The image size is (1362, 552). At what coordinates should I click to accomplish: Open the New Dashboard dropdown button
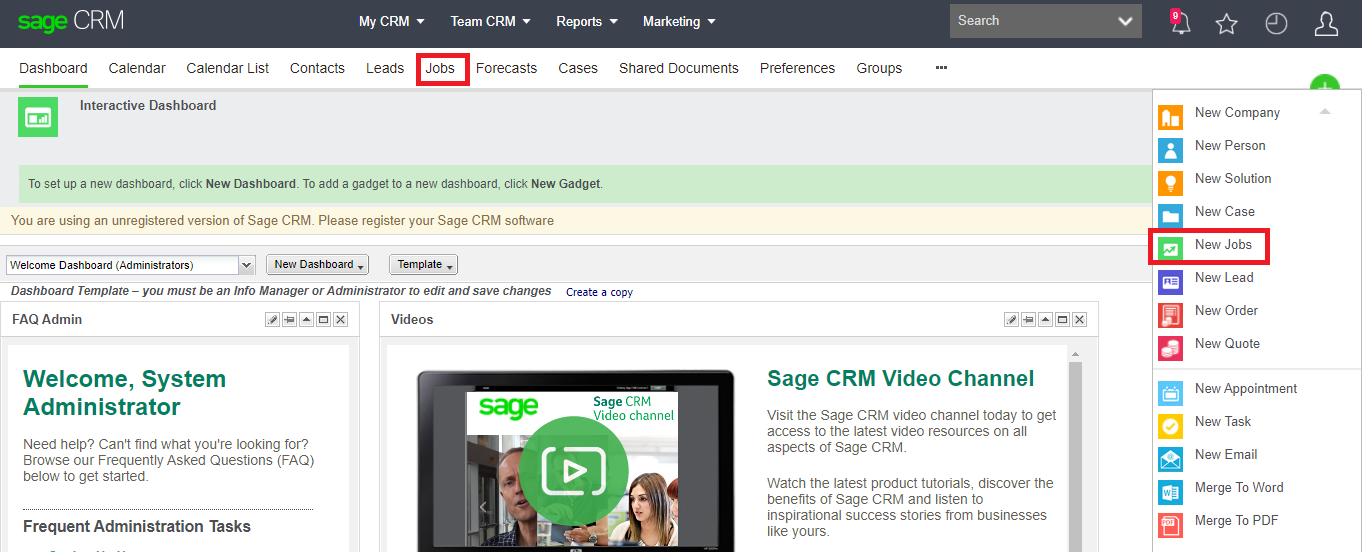click(317, 265)
